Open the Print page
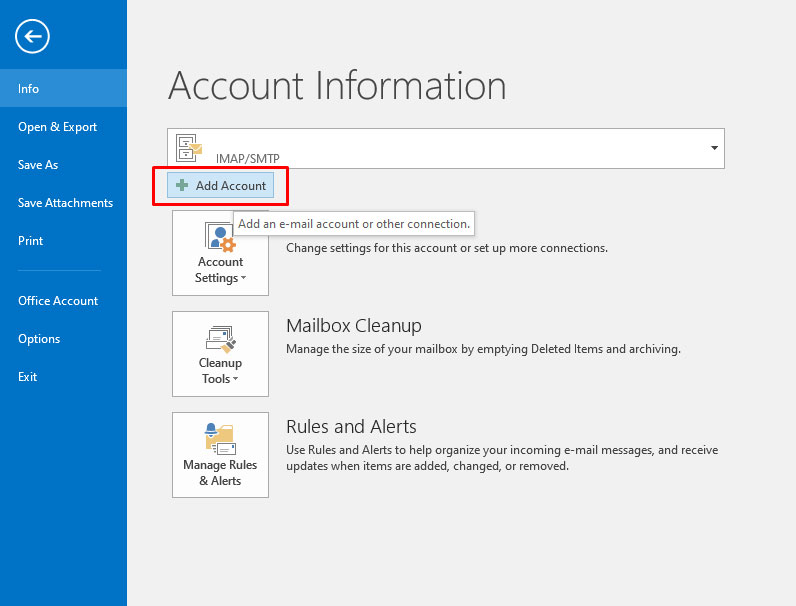The image size is (796, 606). [x=63, y=241]
